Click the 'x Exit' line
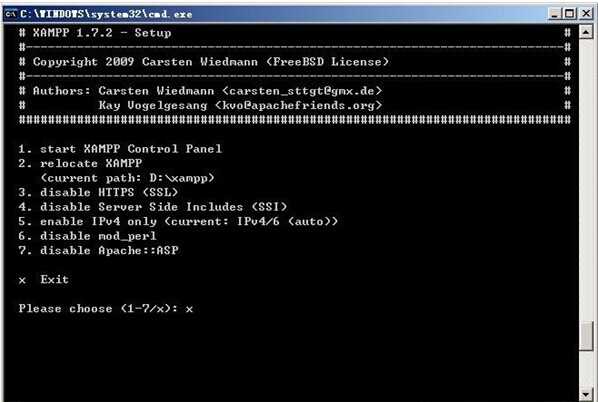This screenshot has height=402, width=598. [44, 280]
